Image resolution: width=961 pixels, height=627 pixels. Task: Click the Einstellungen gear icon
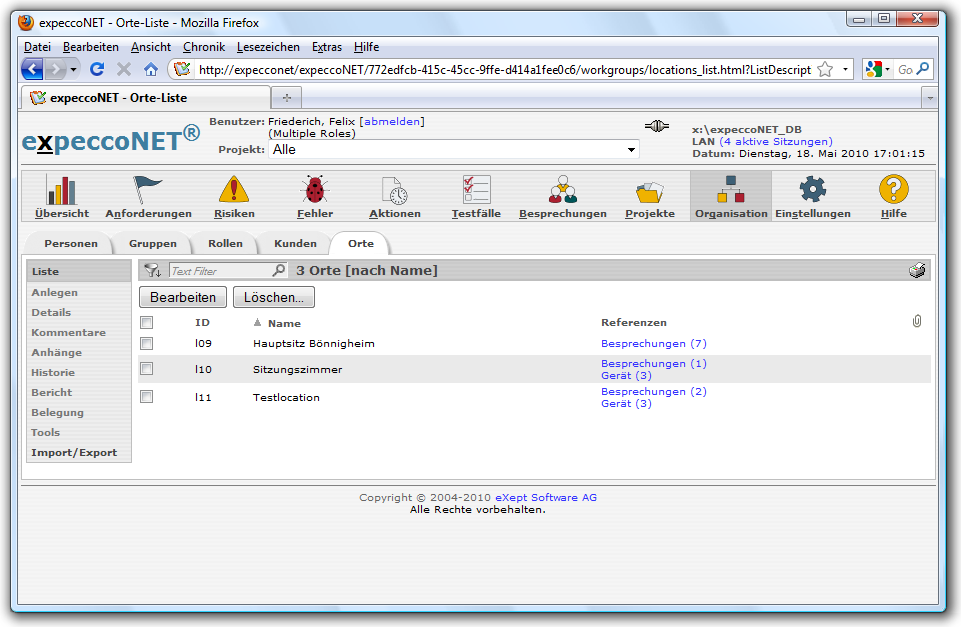point(812,191)
